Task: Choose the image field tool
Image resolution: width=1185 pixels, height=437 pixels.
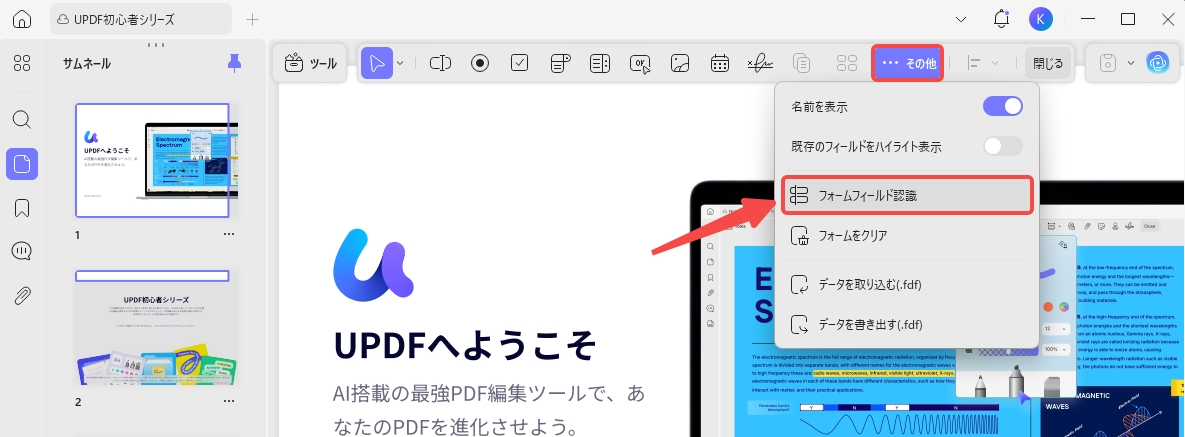Action: tap(679, 64)
